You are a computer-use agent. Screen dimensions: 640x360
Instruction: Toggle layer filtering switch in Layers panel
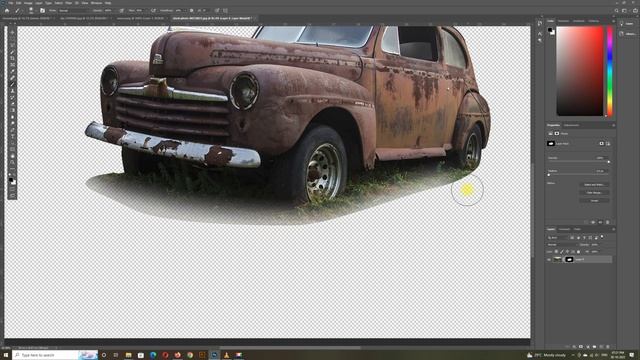602,237
